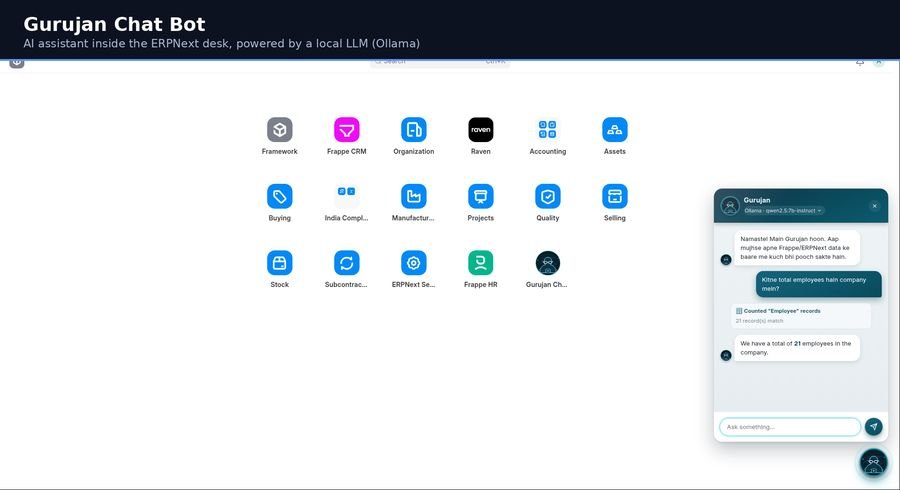
Task: Focus the 'Ask something...' chat input
Action: click(790, 427)
